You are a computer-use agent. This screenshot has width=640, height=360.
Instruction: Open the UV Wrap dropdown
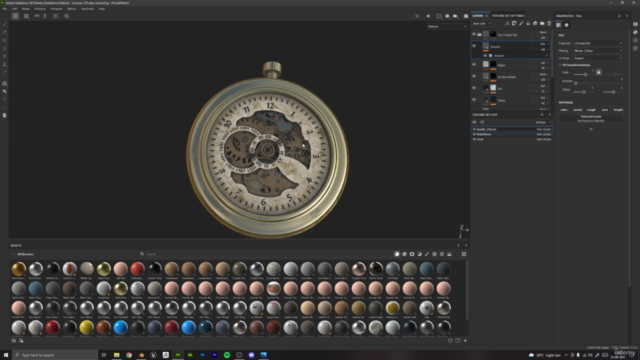click(598, 58)
